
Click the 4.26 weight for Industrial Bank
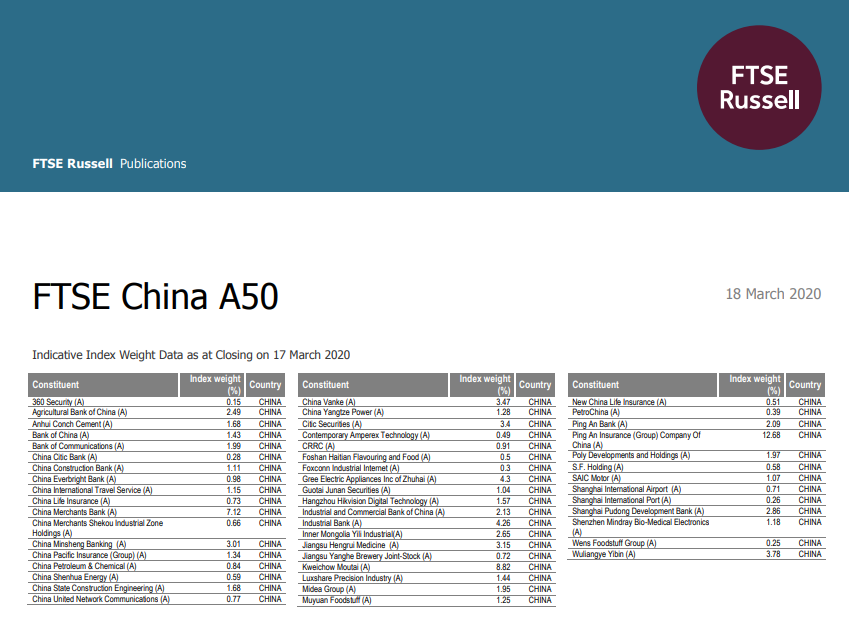point(503,523)
